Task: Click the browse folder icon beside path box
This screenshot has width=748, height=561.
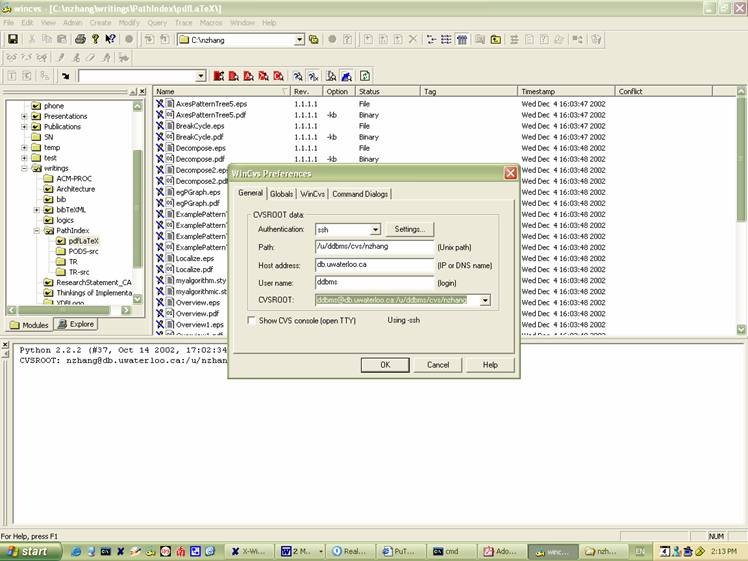Action: [x=314, y=39]
